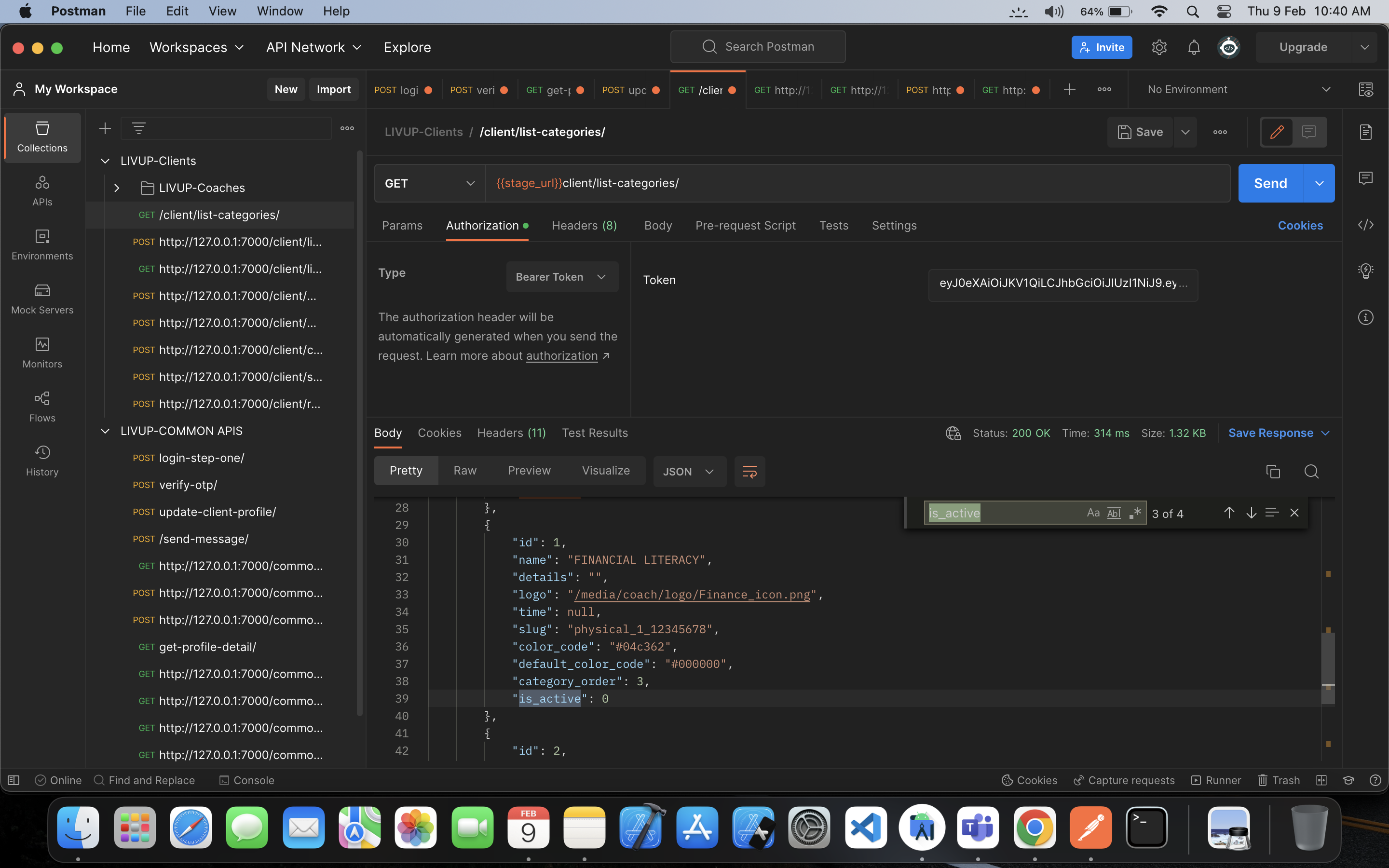Open the Save options arrow
This screenshot has height=868, width=1389.
(1185, 132)
